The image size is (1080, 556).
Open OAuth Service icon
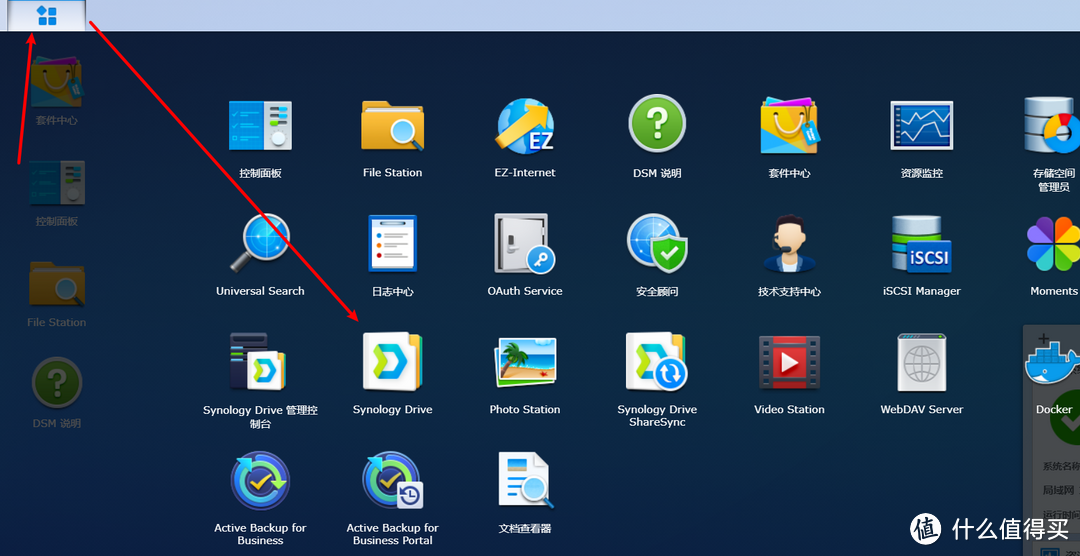[525, 243]
